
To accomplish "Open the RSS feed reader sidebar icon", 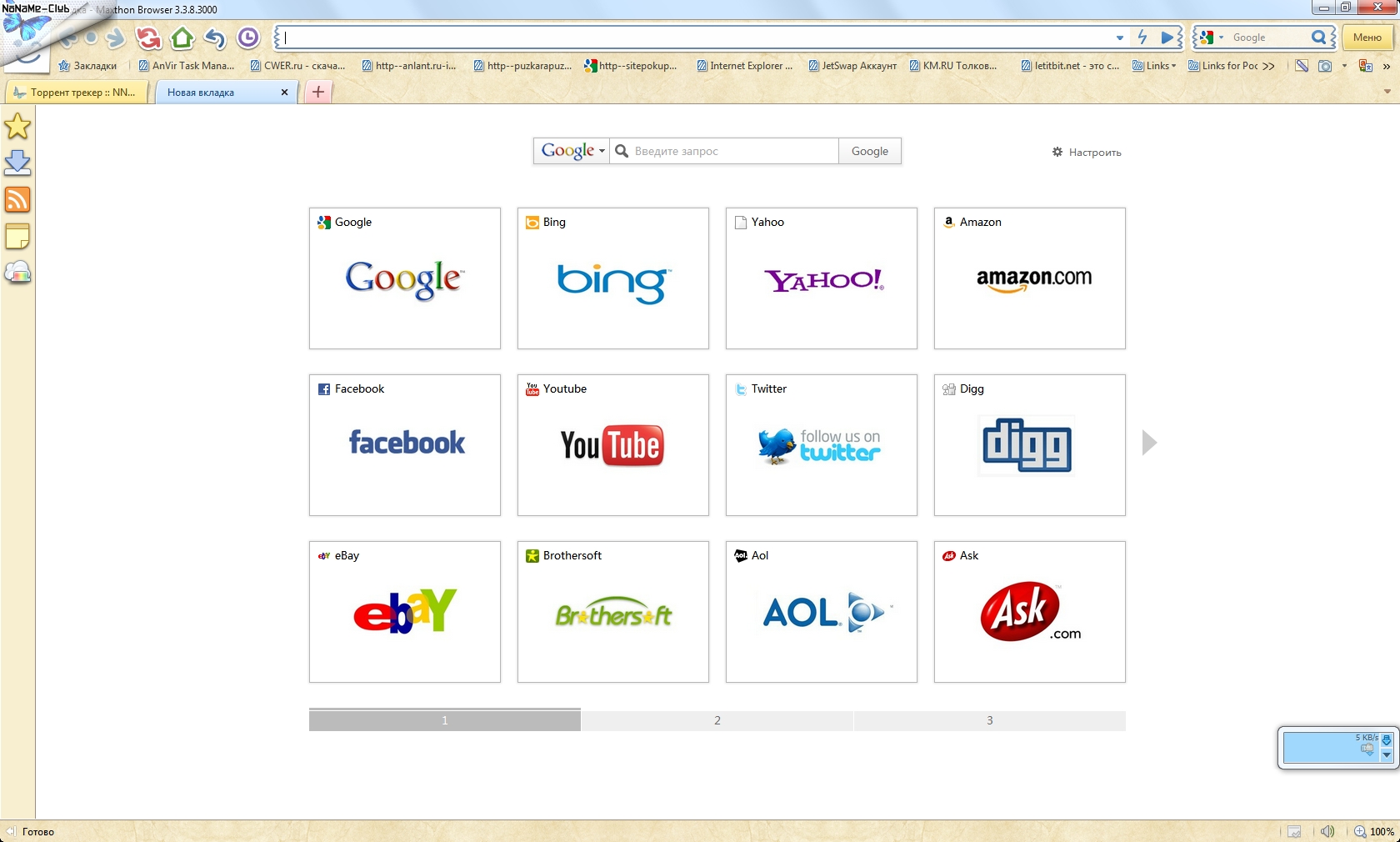I will [17, 200].
